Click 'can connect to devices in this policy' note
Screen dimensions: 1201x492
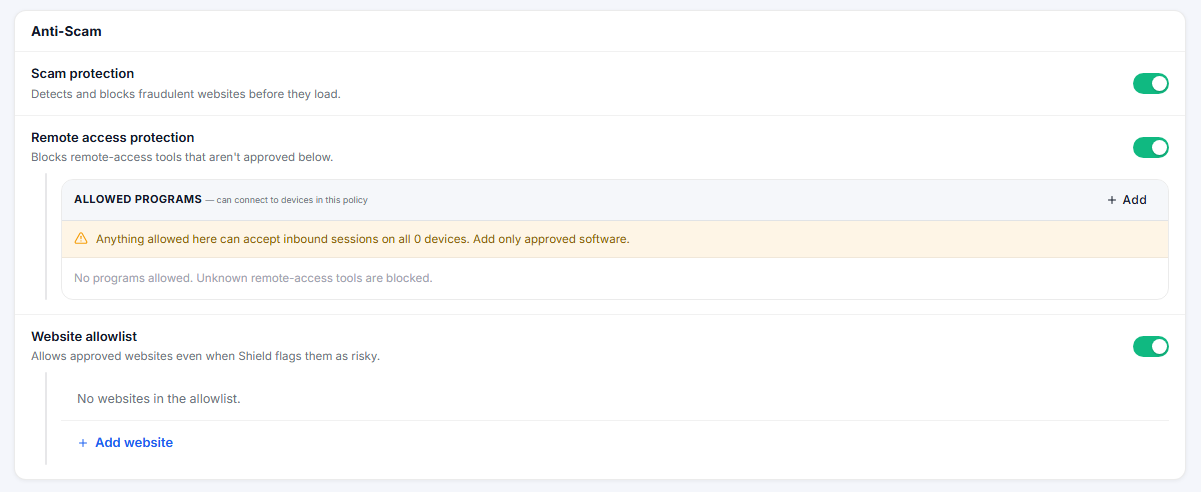tap(287, 200)
